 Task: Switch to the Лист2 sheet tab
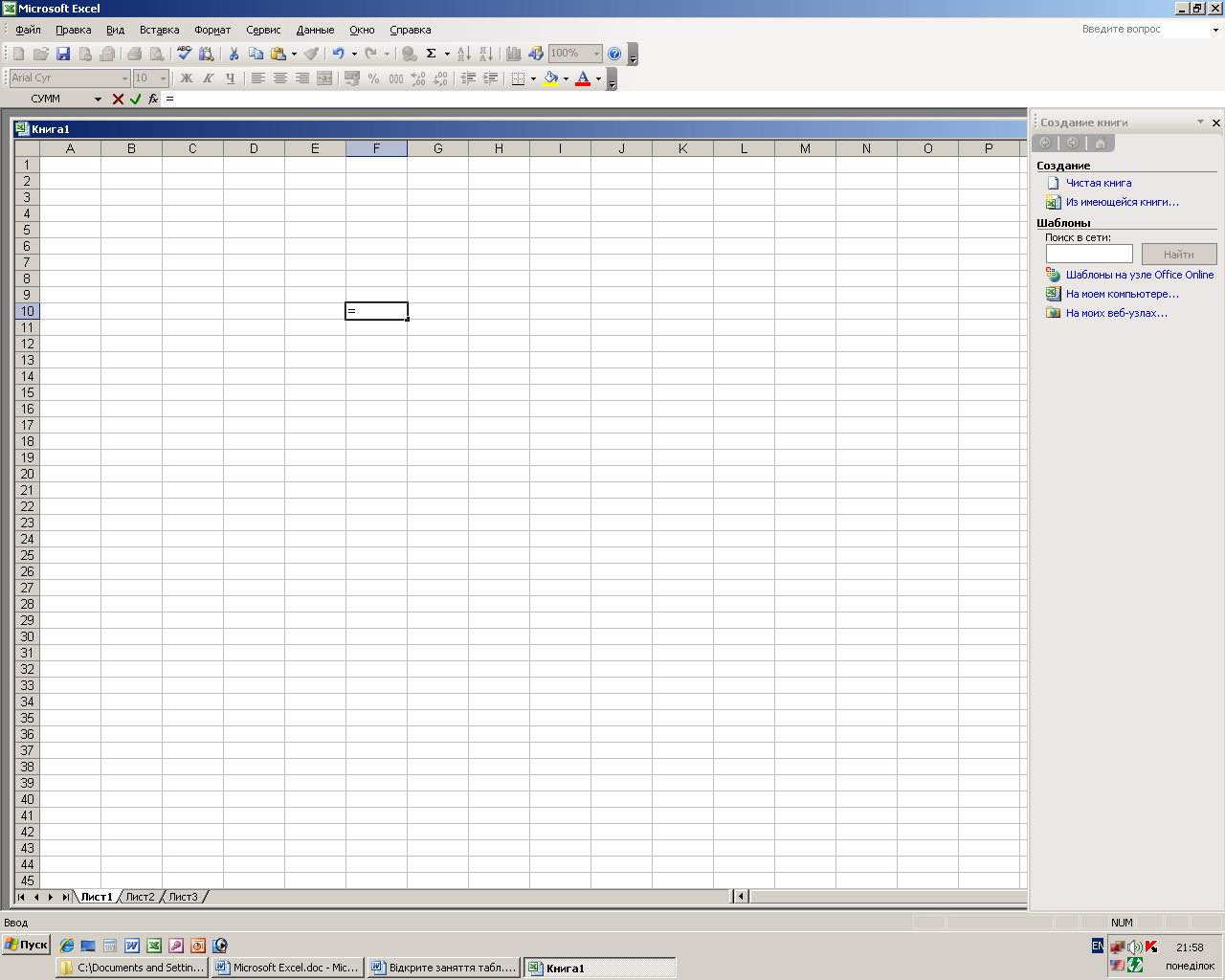140,897
